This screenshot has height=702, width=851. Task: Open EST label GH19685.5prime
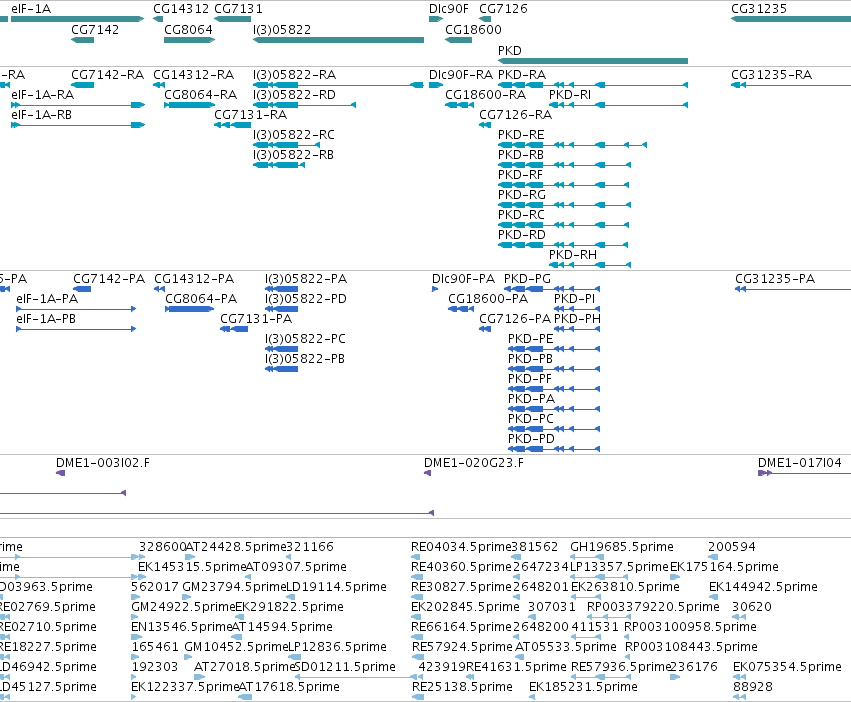click(x=622, y=547)
